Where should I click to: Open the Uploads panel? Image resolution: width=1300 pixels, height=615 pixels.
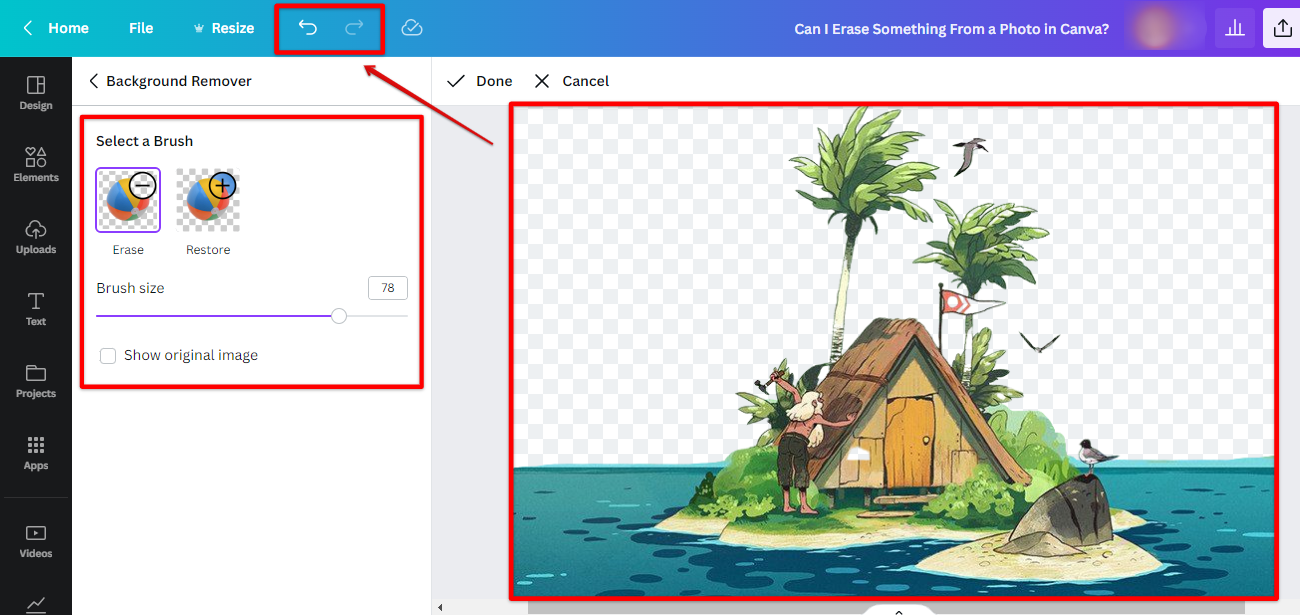click(x=35, y=236)
